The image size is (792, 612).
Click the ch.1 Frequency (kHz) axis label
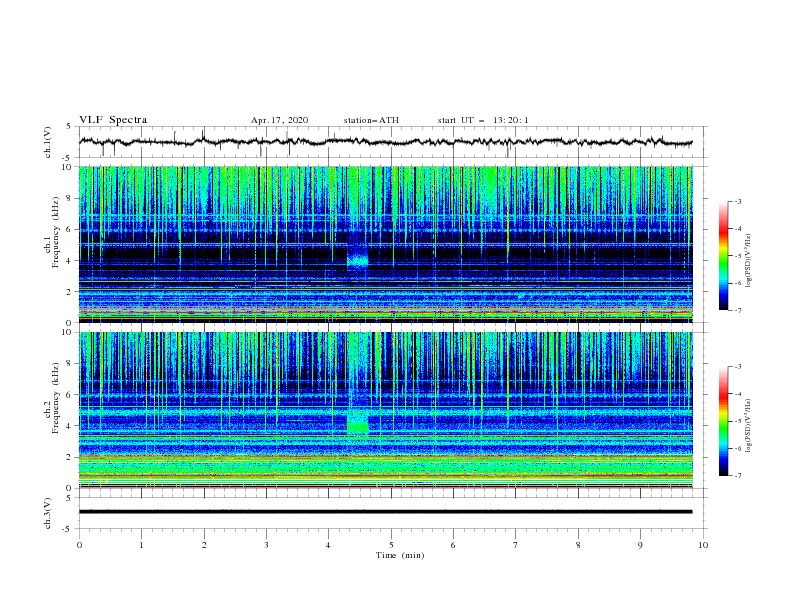click(52, 233)
